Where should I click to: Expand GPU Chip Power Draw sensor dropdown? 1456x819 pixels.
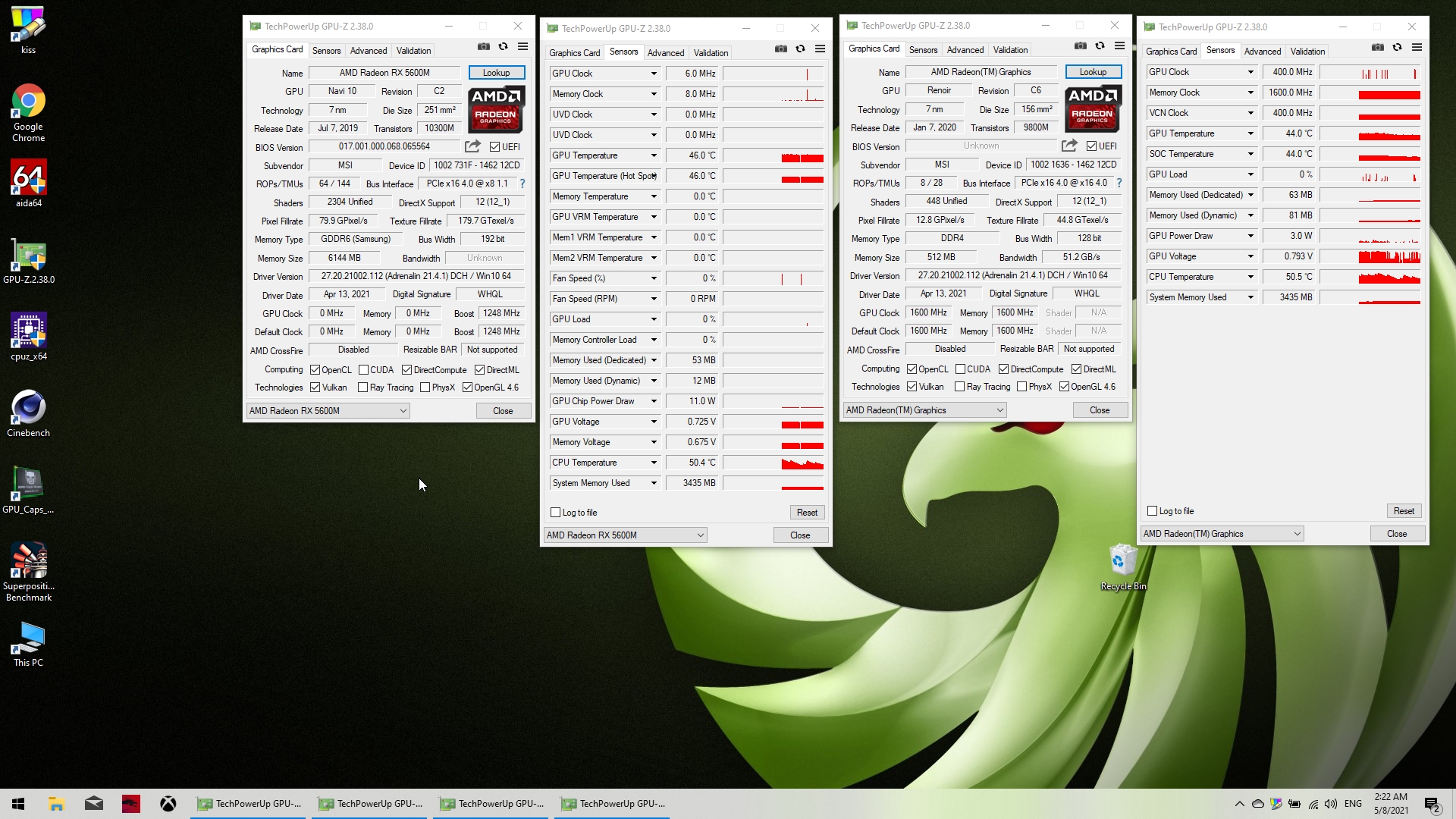pyautogui.click(x=653, y=401)
